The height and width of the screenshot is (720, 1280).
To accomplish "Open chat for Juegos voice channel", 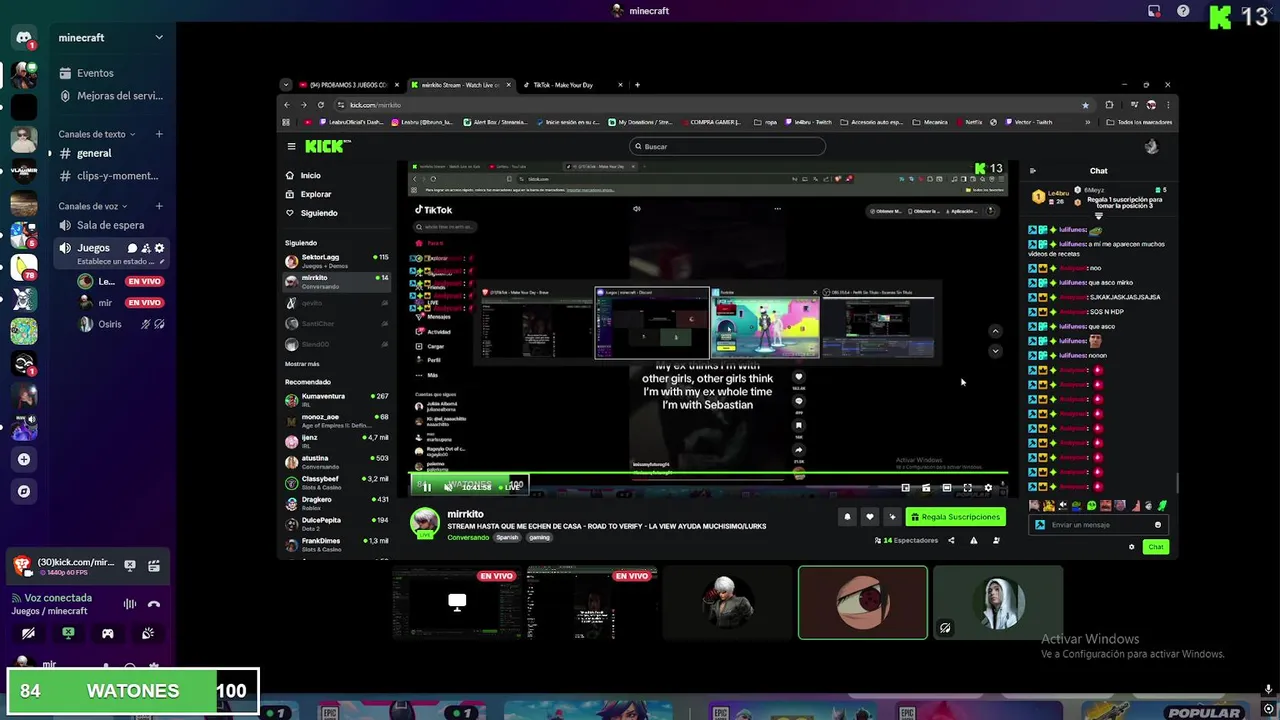I will pos(132,248).
